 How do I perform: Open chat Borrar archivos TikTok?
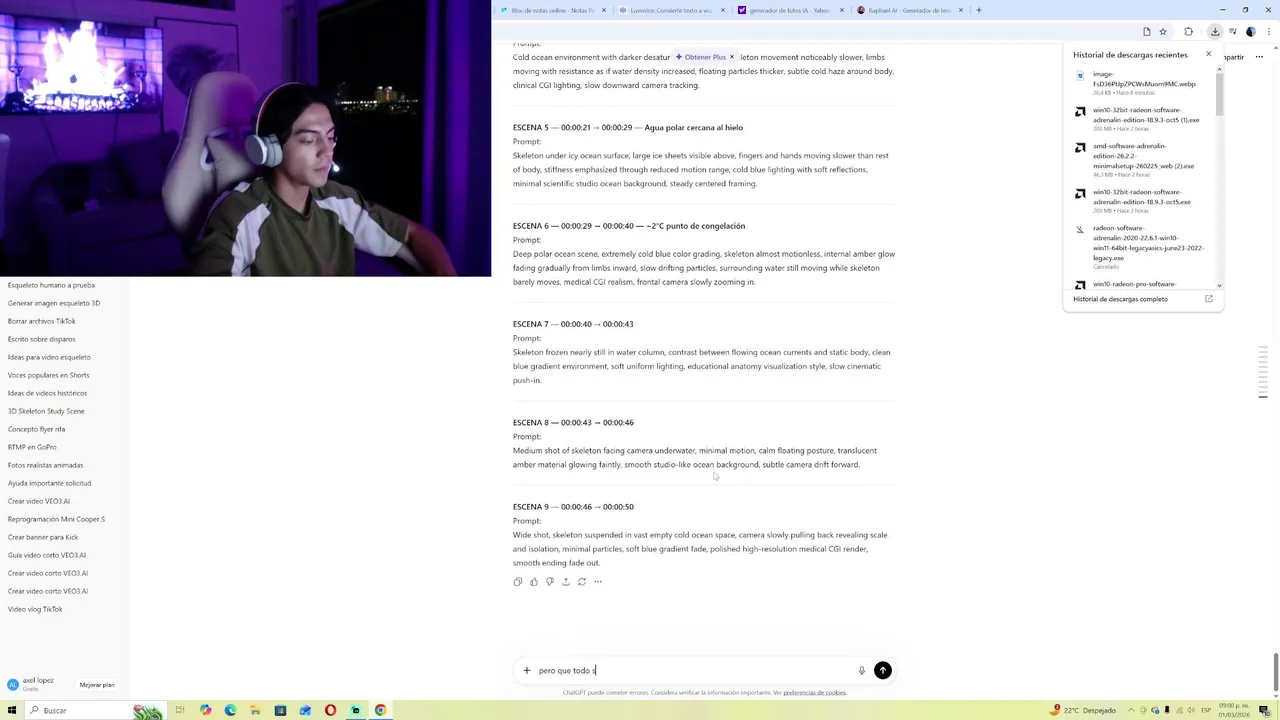pos(42,321)
